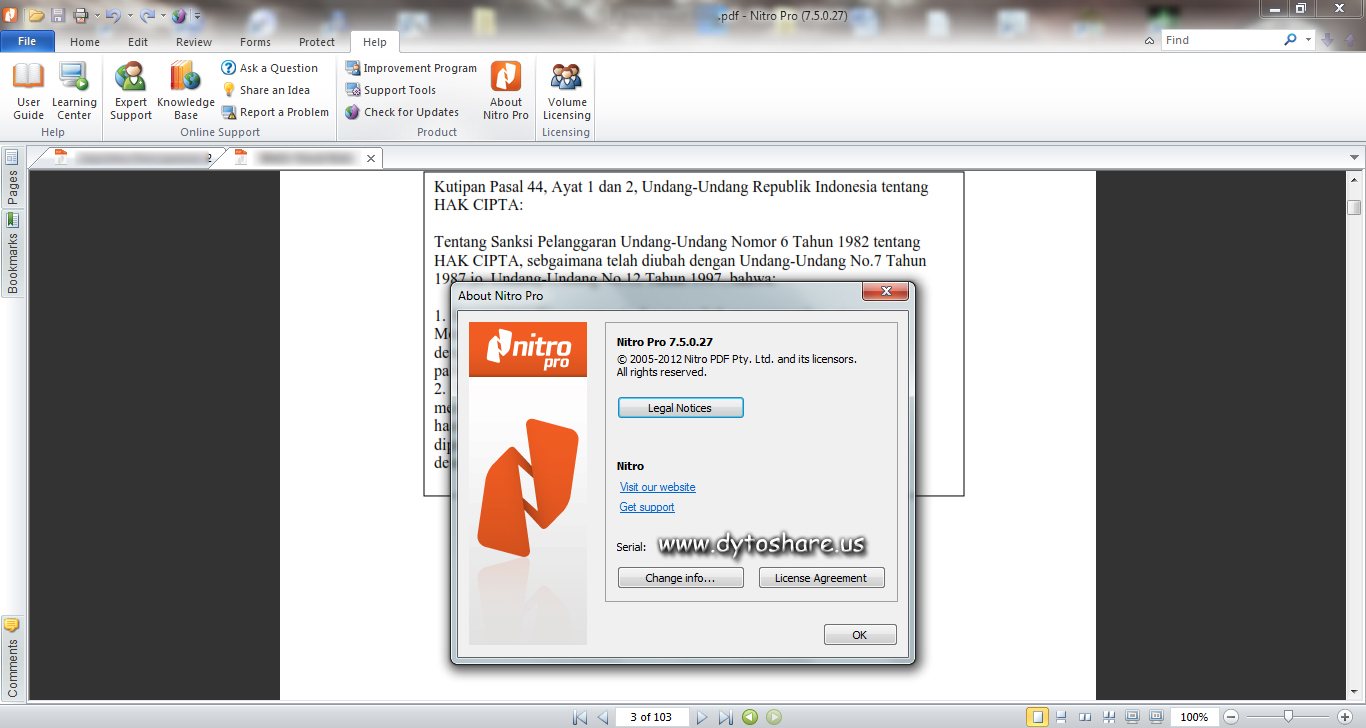Go to the last page

point(726,717)
